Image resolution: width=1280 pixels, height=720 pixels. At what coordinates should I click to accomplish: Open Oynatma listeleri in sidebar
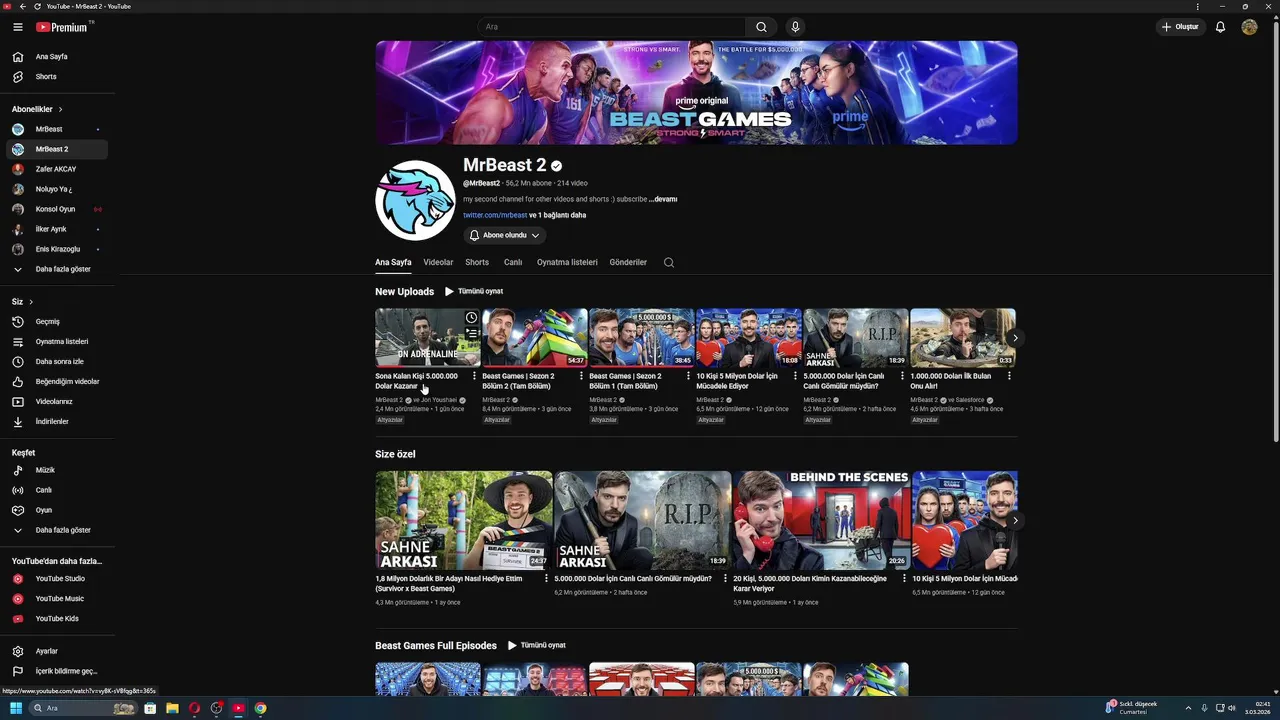point(57,342)
